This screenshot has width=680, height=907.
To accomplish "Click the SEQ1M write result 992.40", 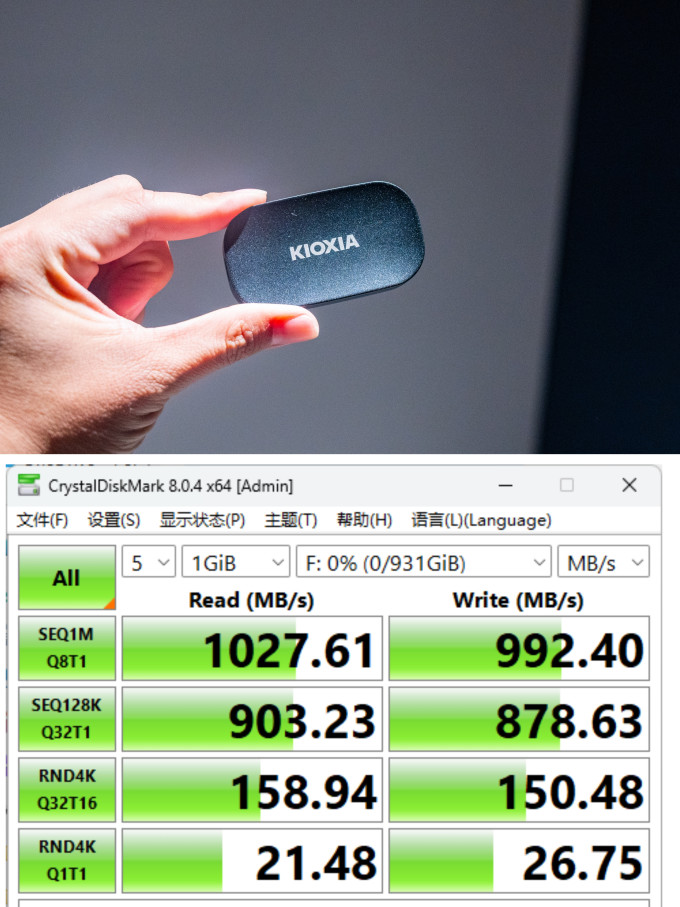I will 519,648.
